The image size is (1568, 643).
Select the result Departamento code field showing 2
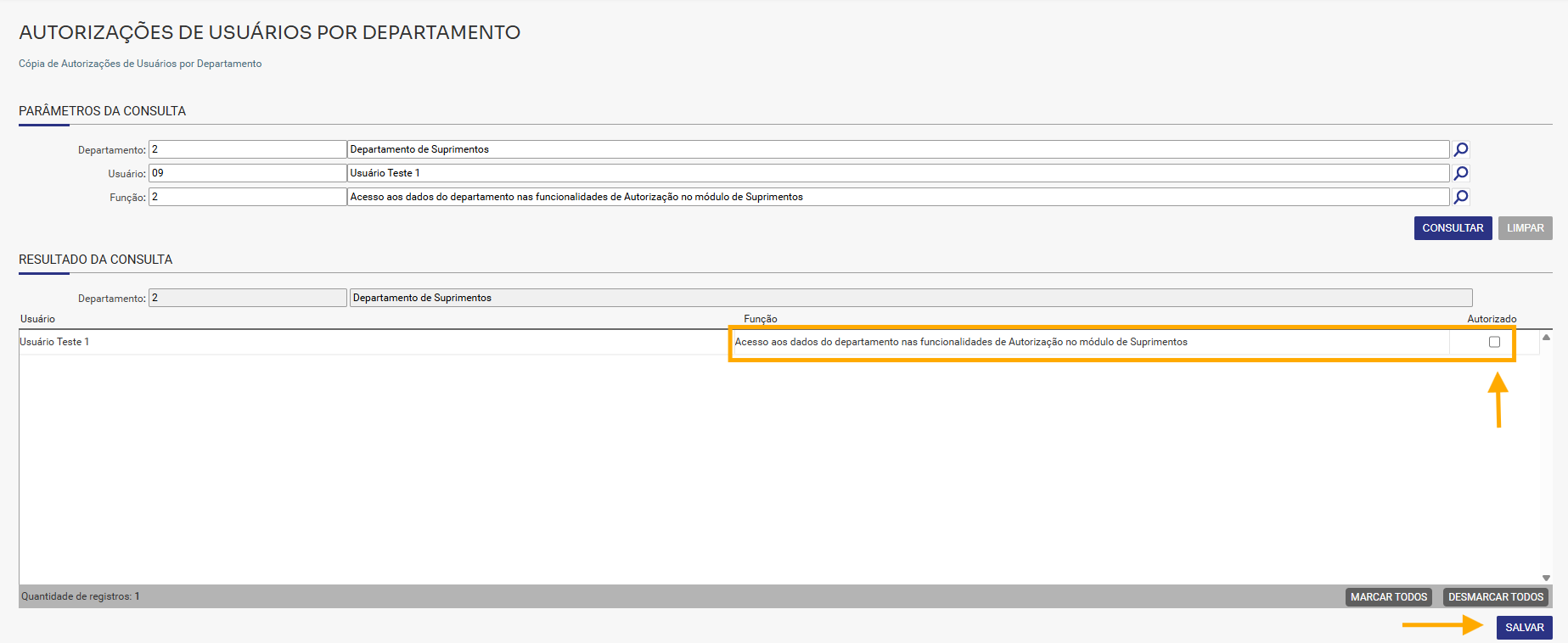(247, 298)
